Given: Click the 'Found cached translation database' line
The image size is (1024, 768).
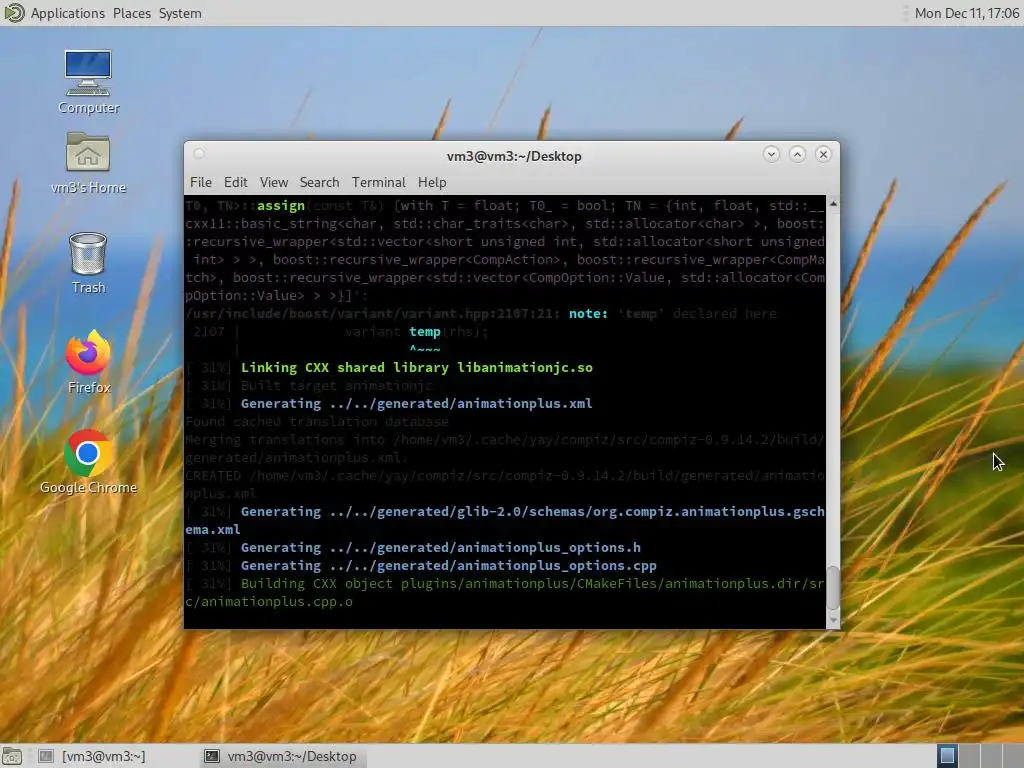Looking at the screenshot, I should [x=317, y=421].
